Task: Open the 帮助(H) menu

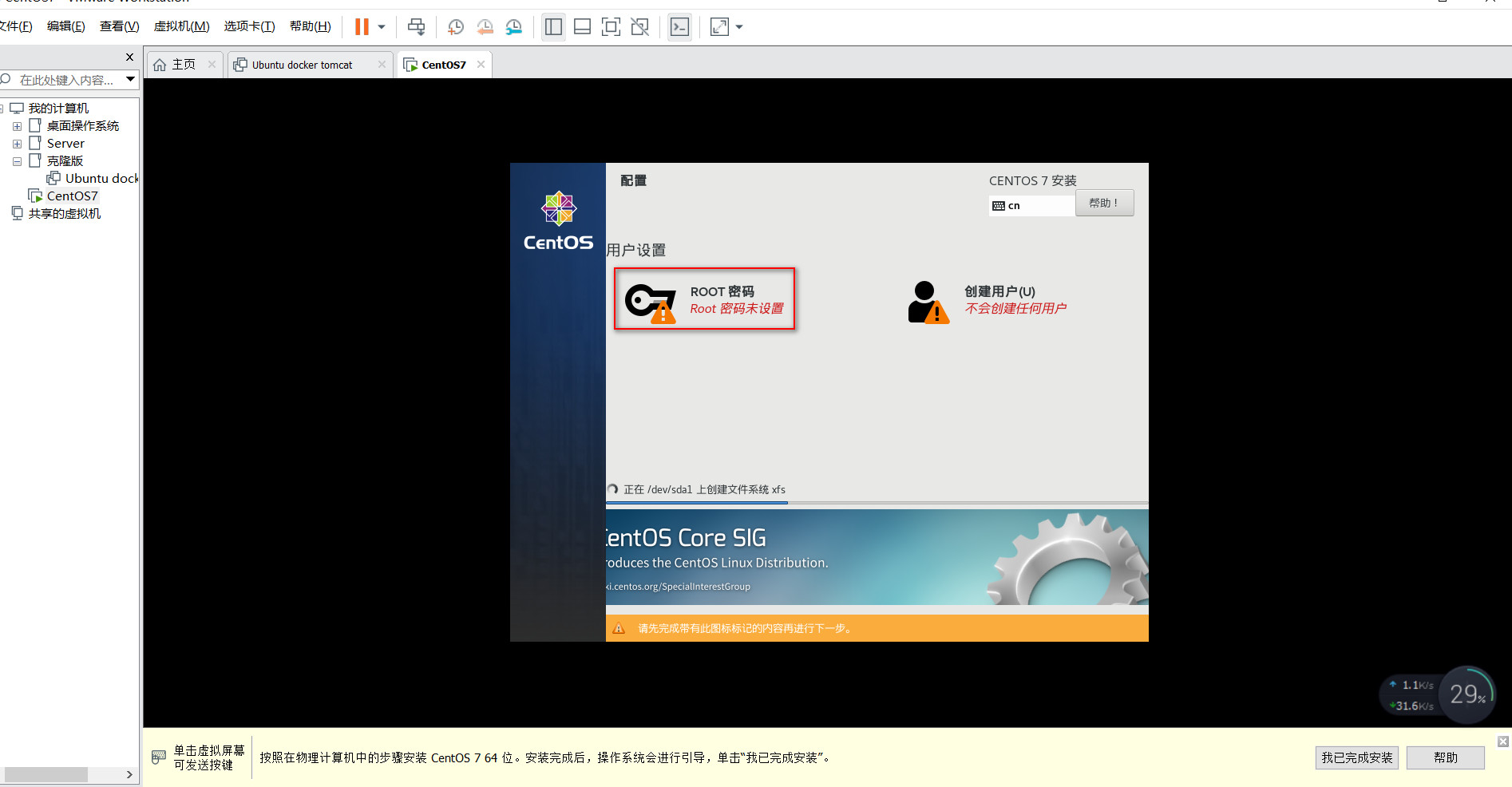Action: tap(310, 26)
